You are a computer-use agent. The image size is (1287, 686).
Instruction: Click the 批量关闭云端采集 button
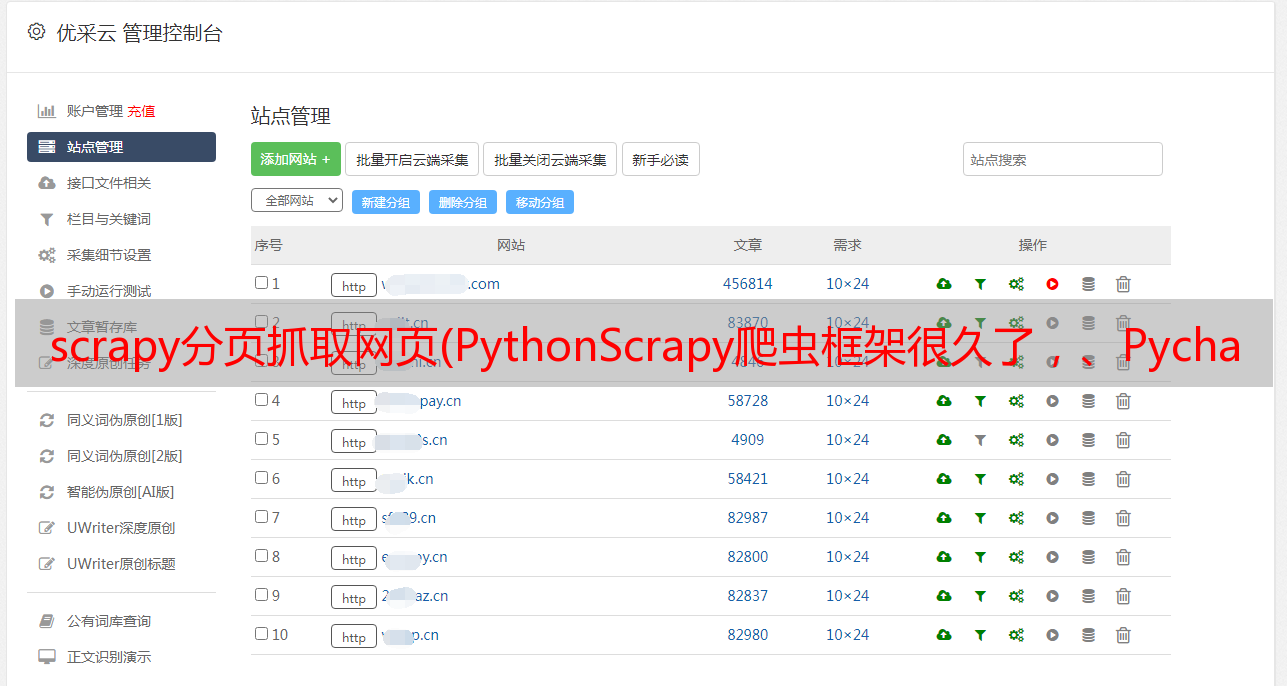coord(550,159)
